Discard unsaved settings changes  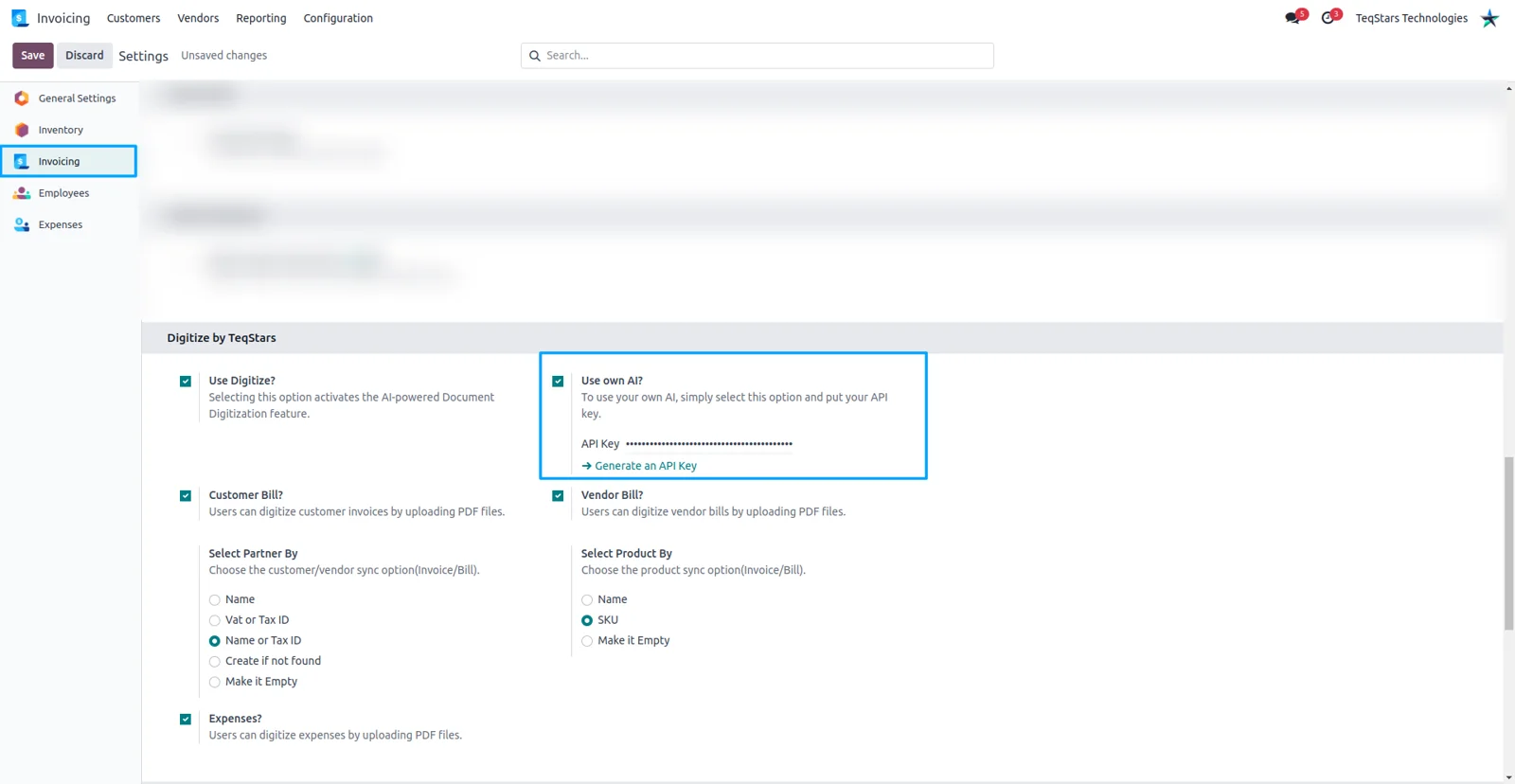(84, 56)
